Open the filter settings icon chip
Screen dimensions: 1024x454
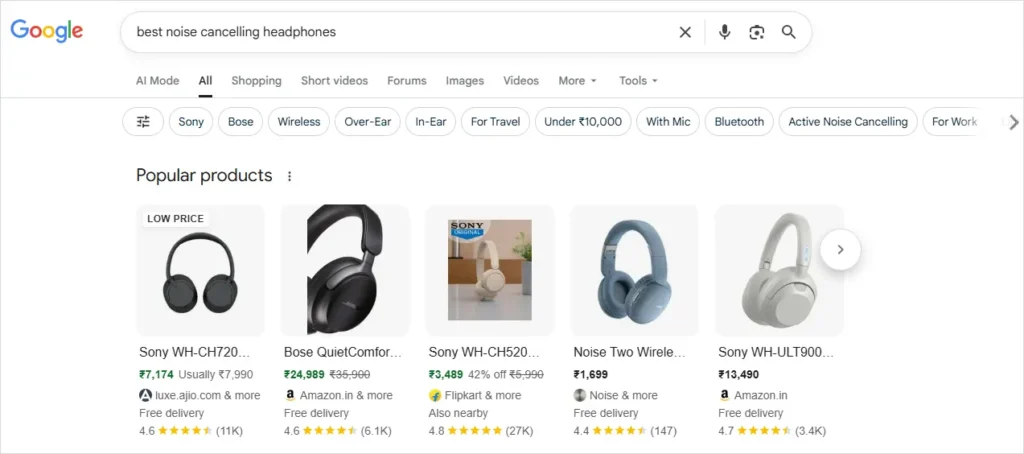(x=143, y=122)
